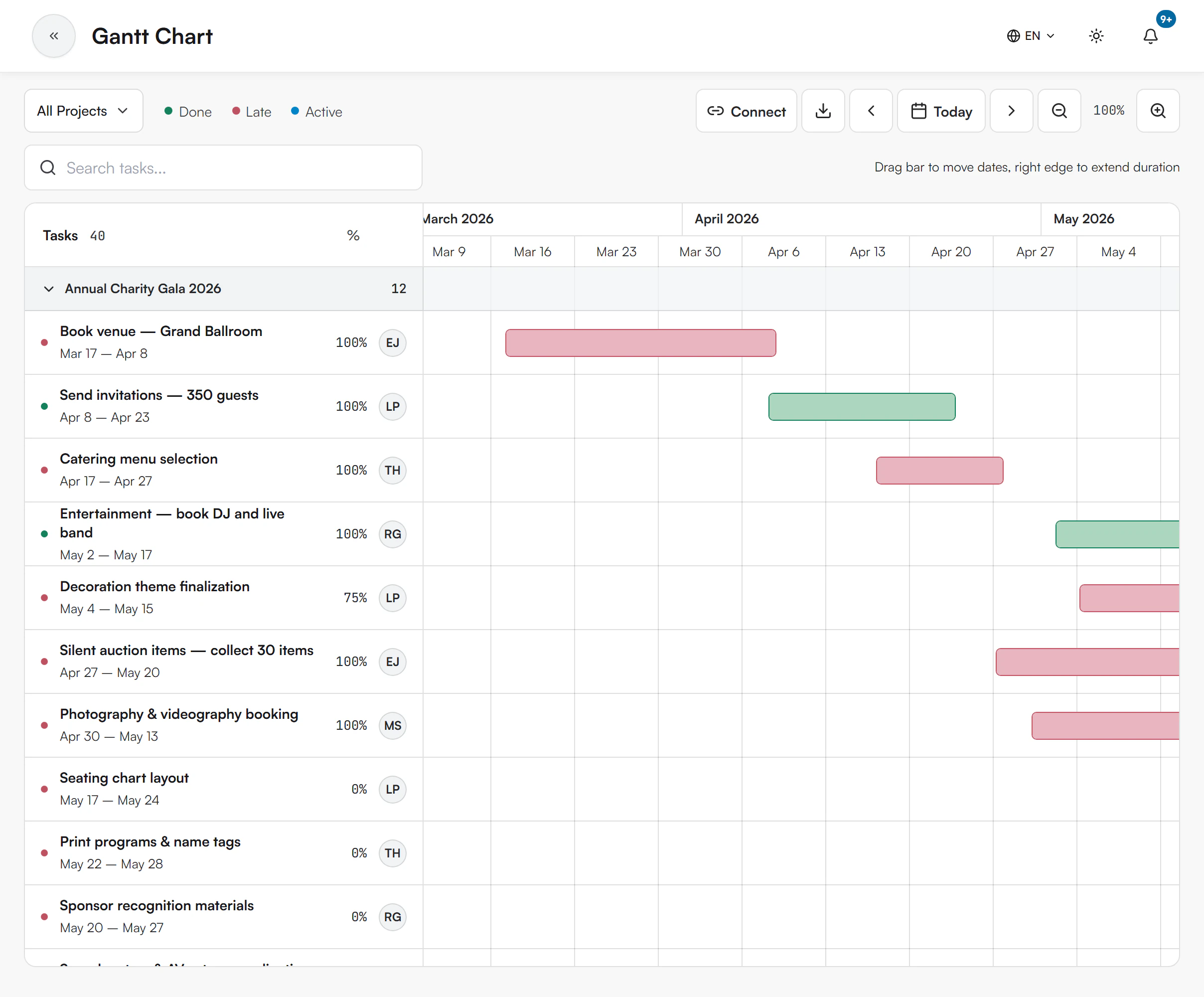The width and height of the screenshot is (1204, 997).
Task: Select the Photography & videography booking bar
Action: coord(1105,726)
